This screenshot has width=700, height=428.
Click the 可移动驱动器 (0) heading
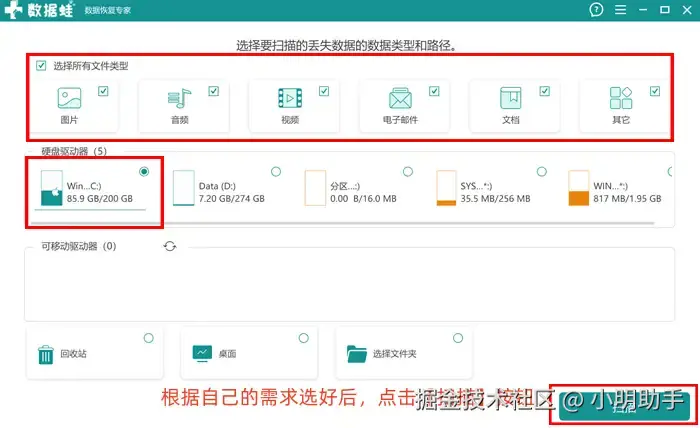pyautogui.click(x=79, y=246)
